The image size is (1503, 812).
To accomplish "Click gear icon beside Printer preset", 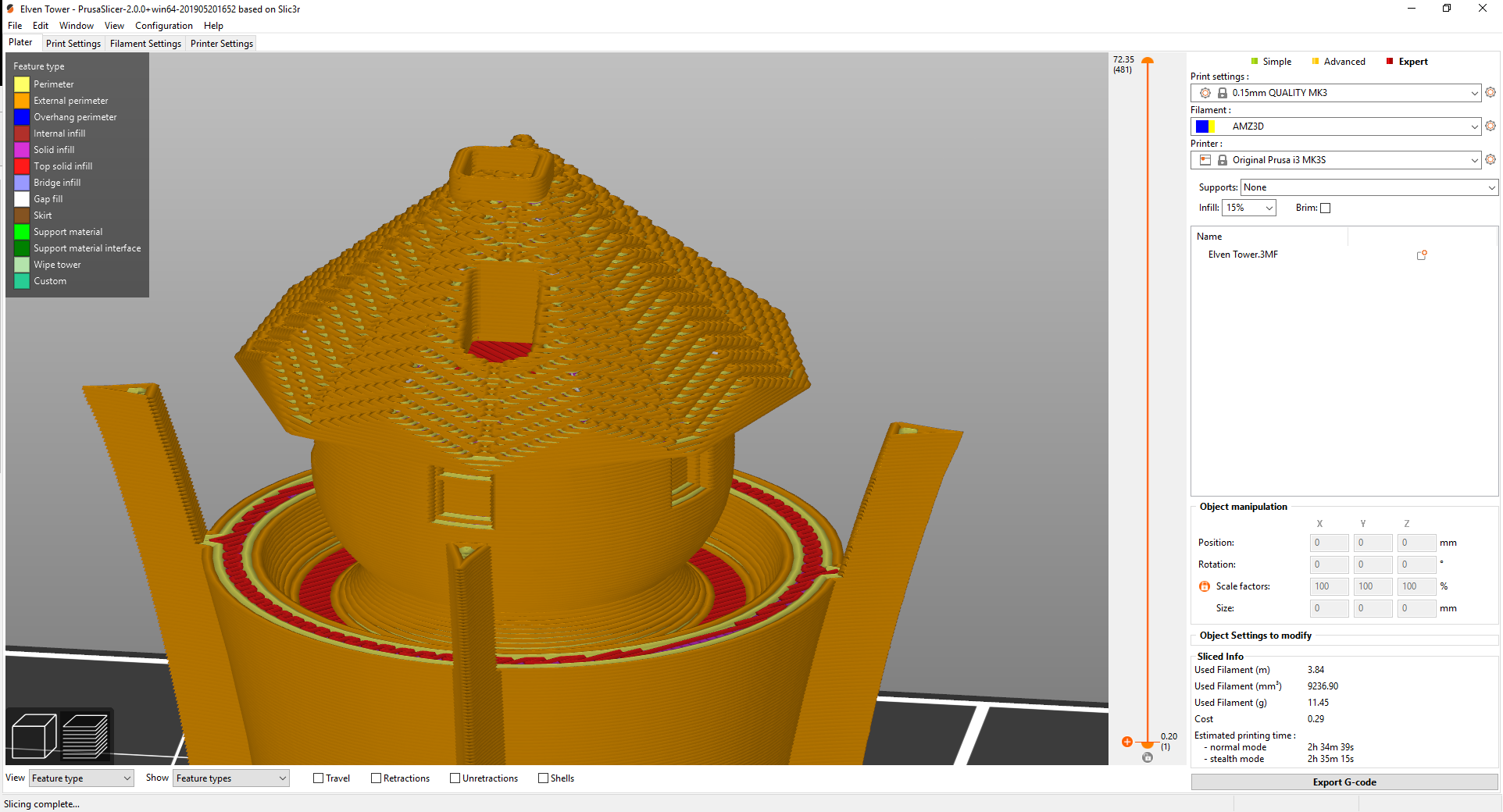I will [1491, 160].
